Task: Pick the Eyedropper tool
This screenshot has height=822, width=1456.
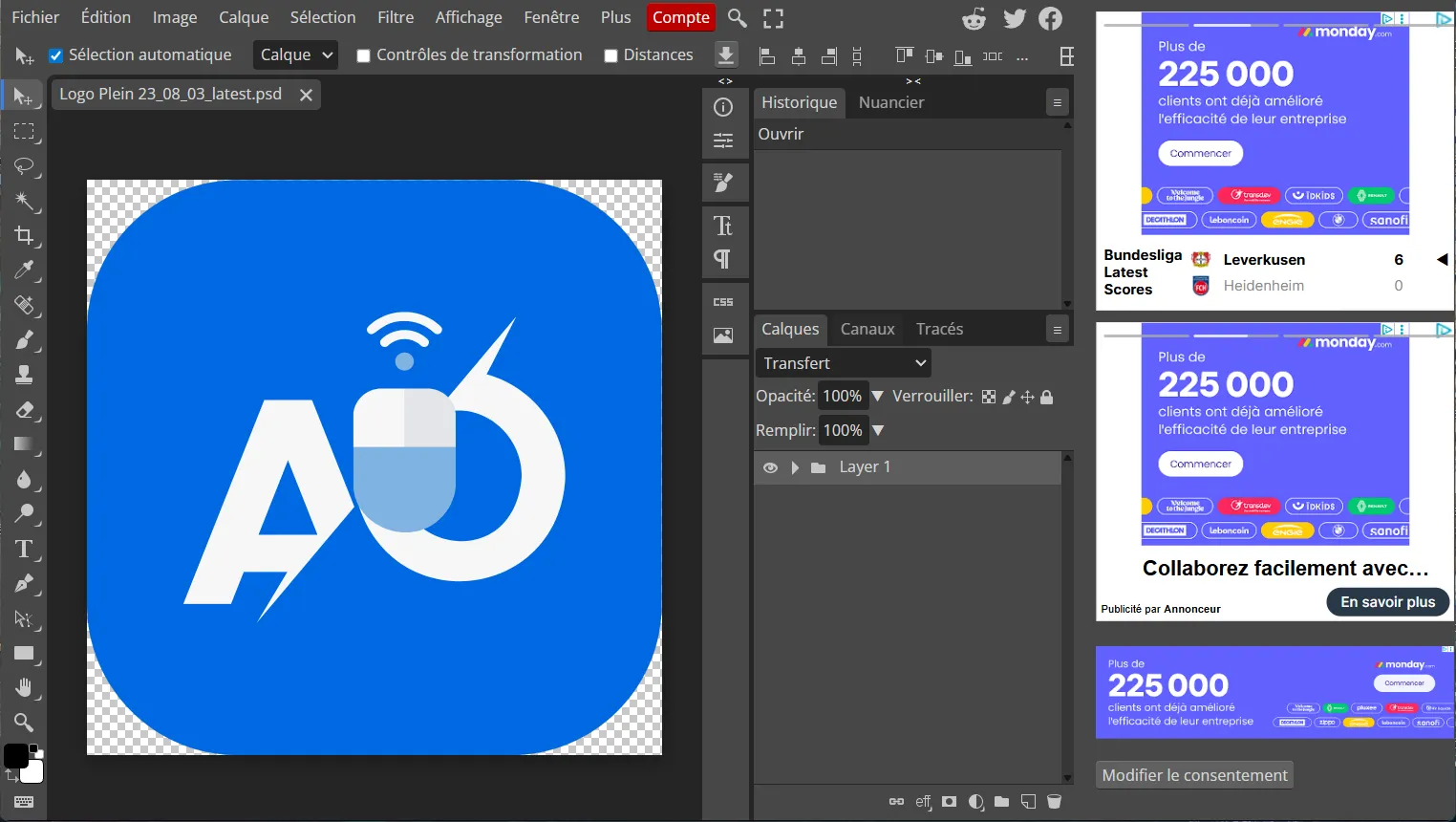Action: click(24, 270)
